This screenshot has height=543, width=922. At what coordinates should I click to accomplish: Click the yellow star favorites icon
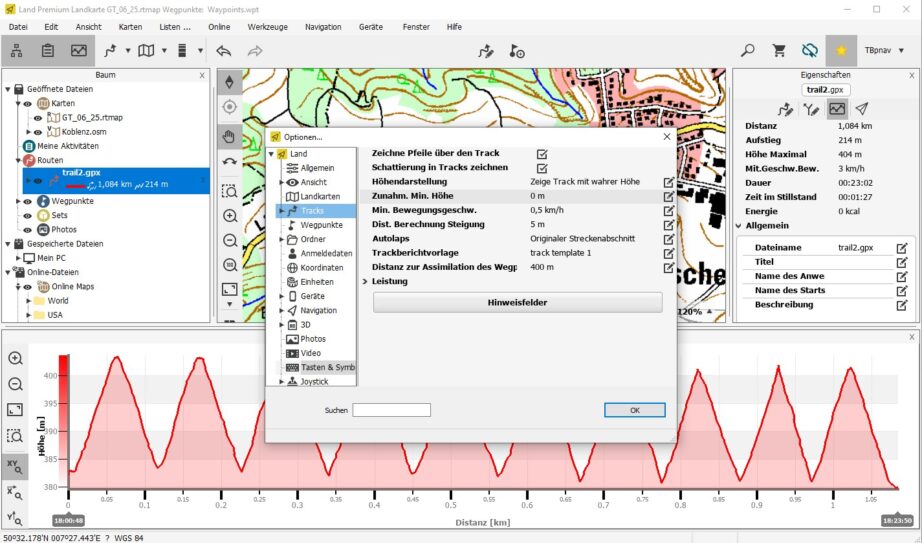click(841, 50)
